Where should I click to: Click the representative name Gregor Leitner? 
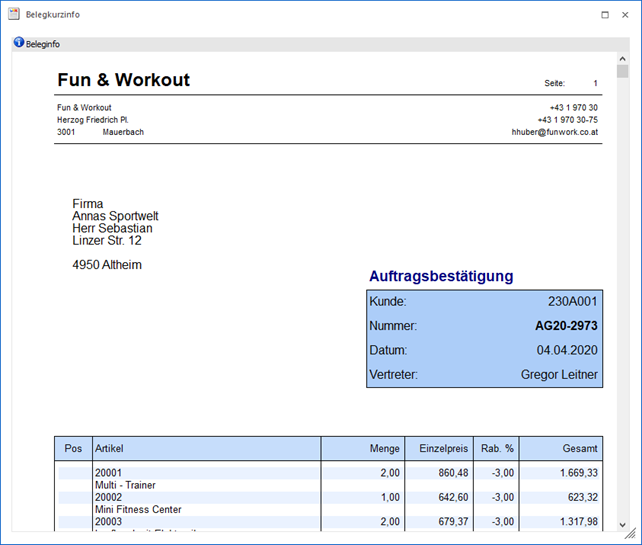click(x=559, y=375)
